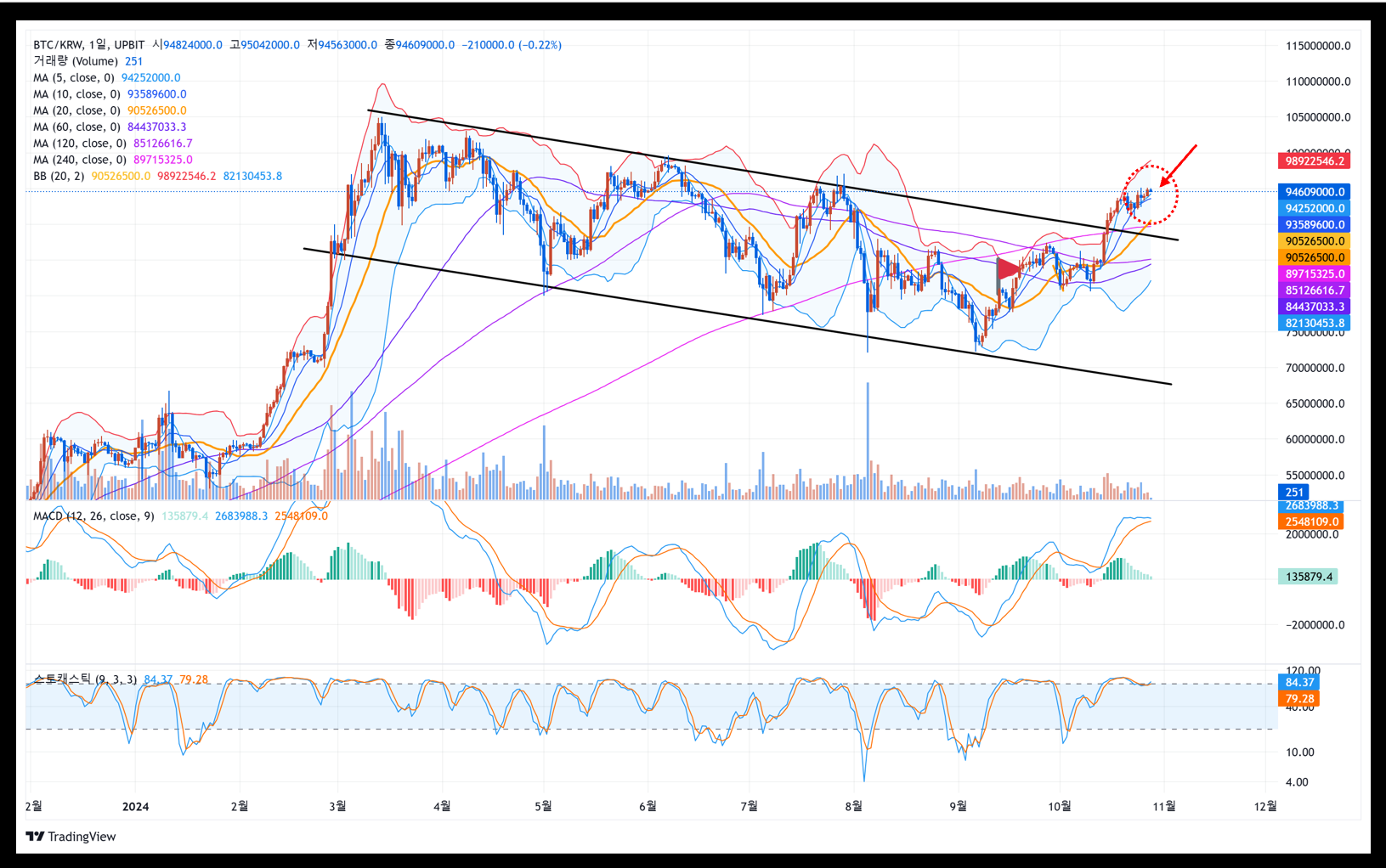The image size is (1386, 868).
Task: Click the 5월 label on time axis
Action: tap(543, 806)
